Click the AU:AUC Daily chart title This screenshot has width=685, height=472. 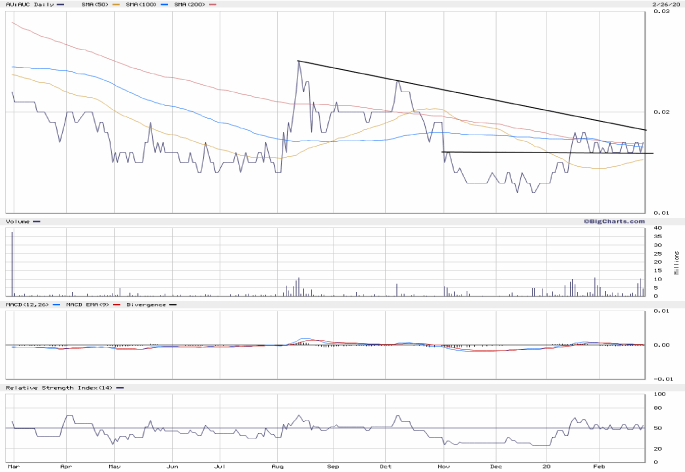point(27,6)
